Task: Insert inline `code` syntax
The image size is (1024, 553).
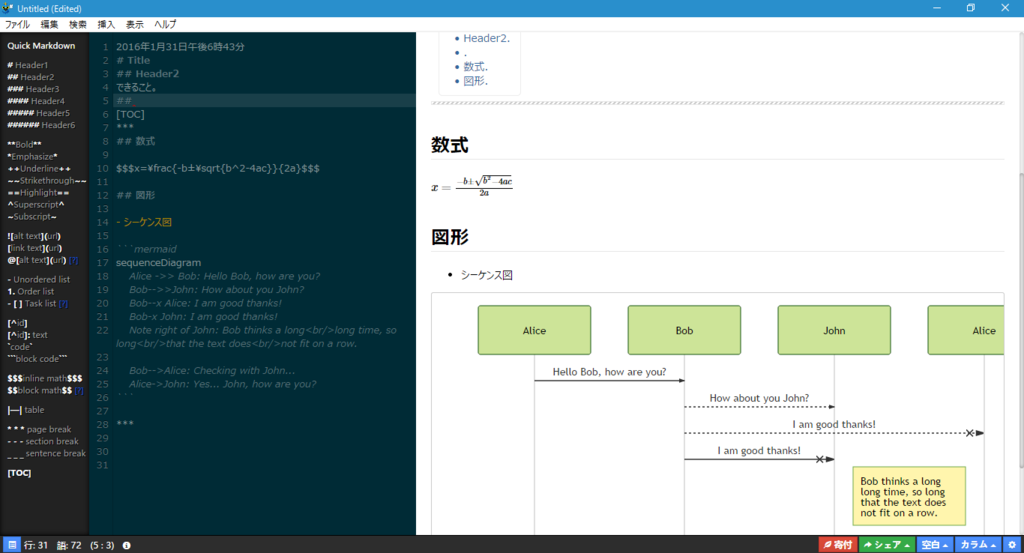Action: [20, 347]
